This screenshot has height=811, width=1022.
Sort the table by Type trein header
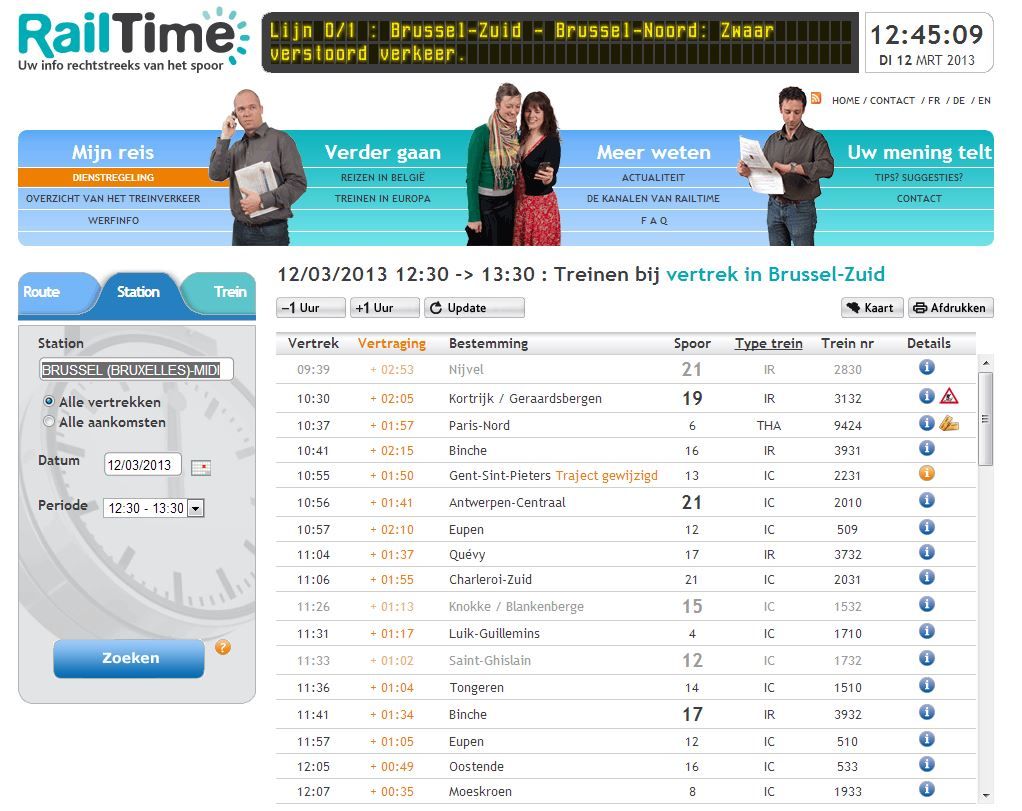coord(768,343)
